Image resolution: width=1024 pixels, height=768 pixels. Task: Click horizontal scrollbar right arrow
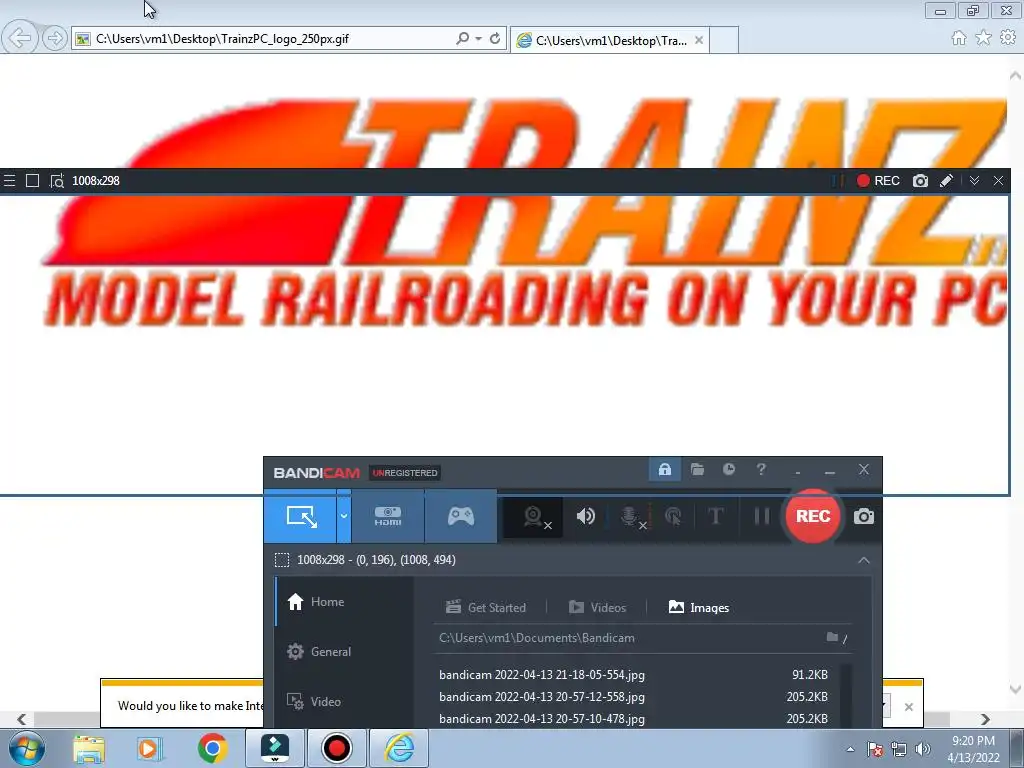click(x=985, y=719)
